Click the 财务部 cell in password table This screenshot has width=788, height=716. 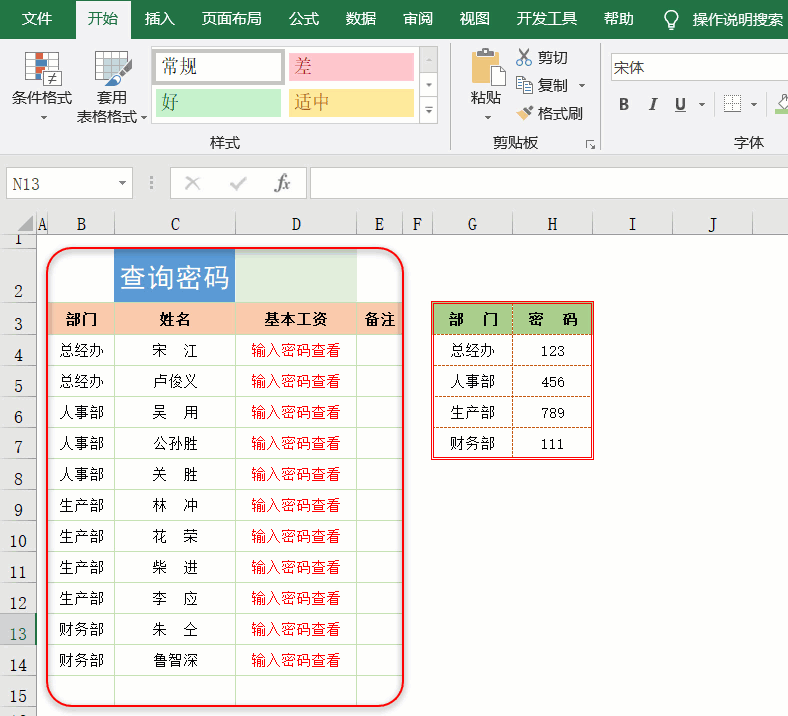coord(472,443)
